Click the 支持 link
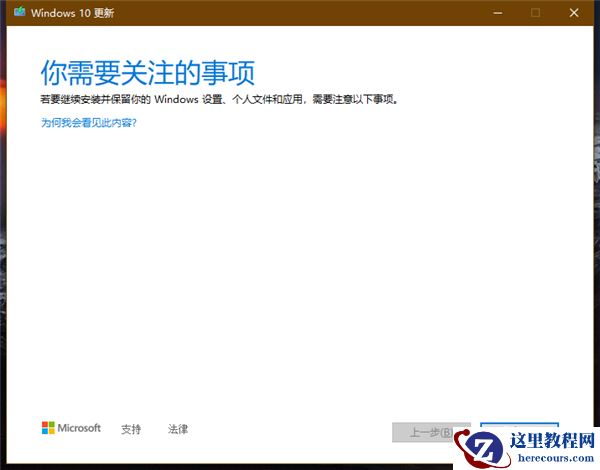 (x=131, y=429)
